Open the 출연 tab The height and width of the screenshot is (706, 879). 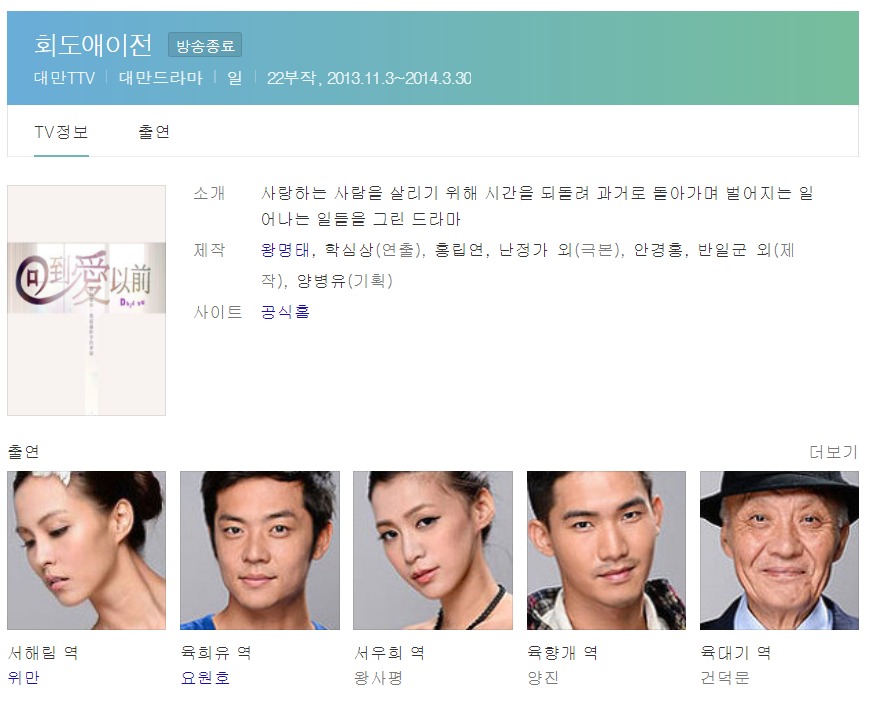(x=154, y=132)
